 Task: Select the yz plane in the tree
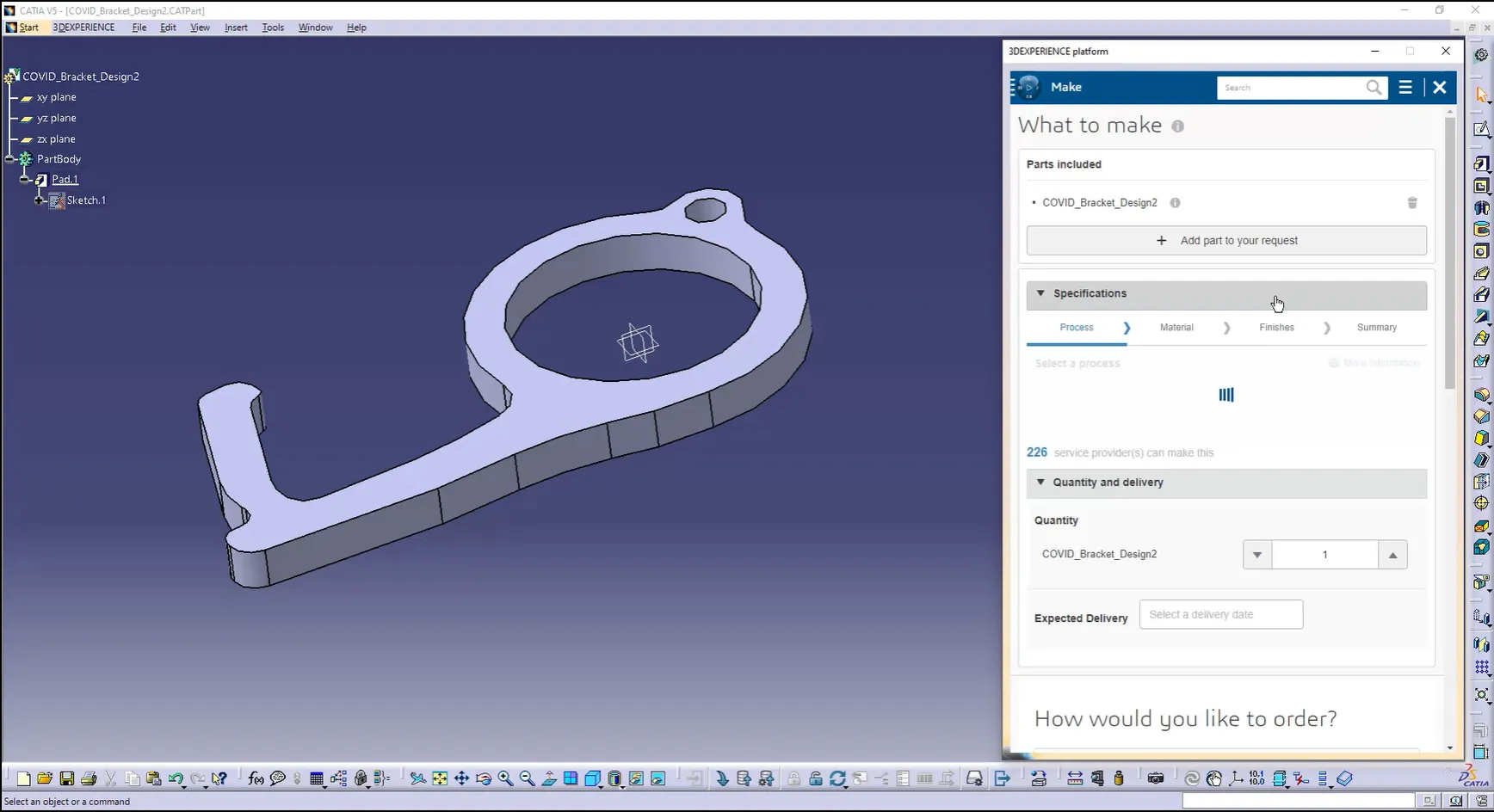pos(56,118)
